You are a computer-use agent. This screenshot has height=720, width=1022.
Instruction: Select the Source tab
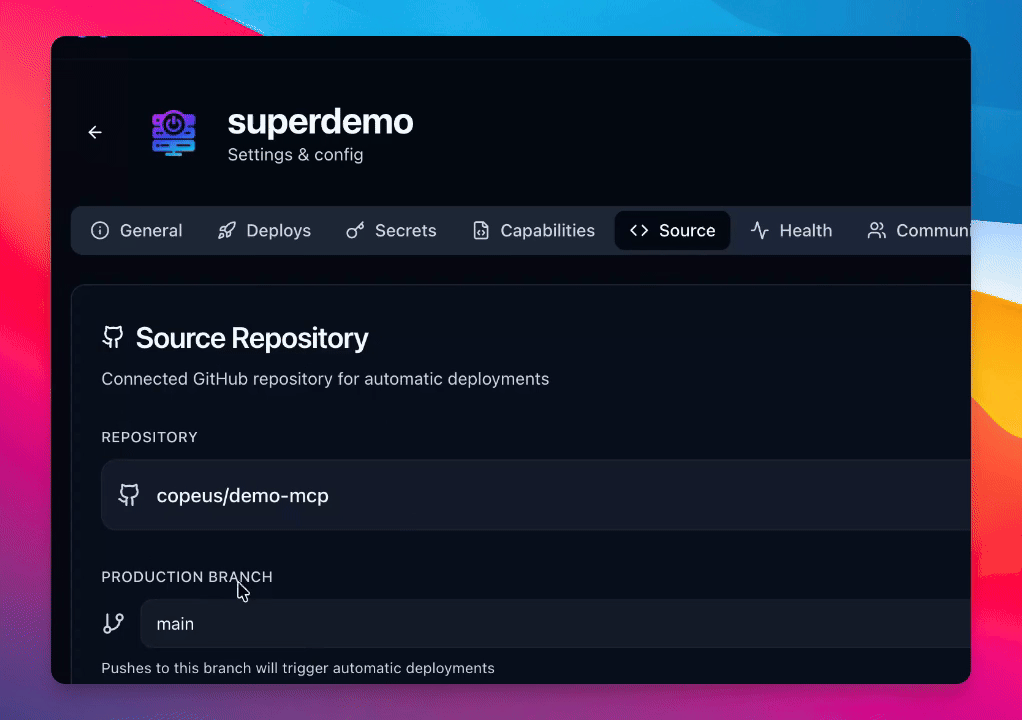(672, 231)
